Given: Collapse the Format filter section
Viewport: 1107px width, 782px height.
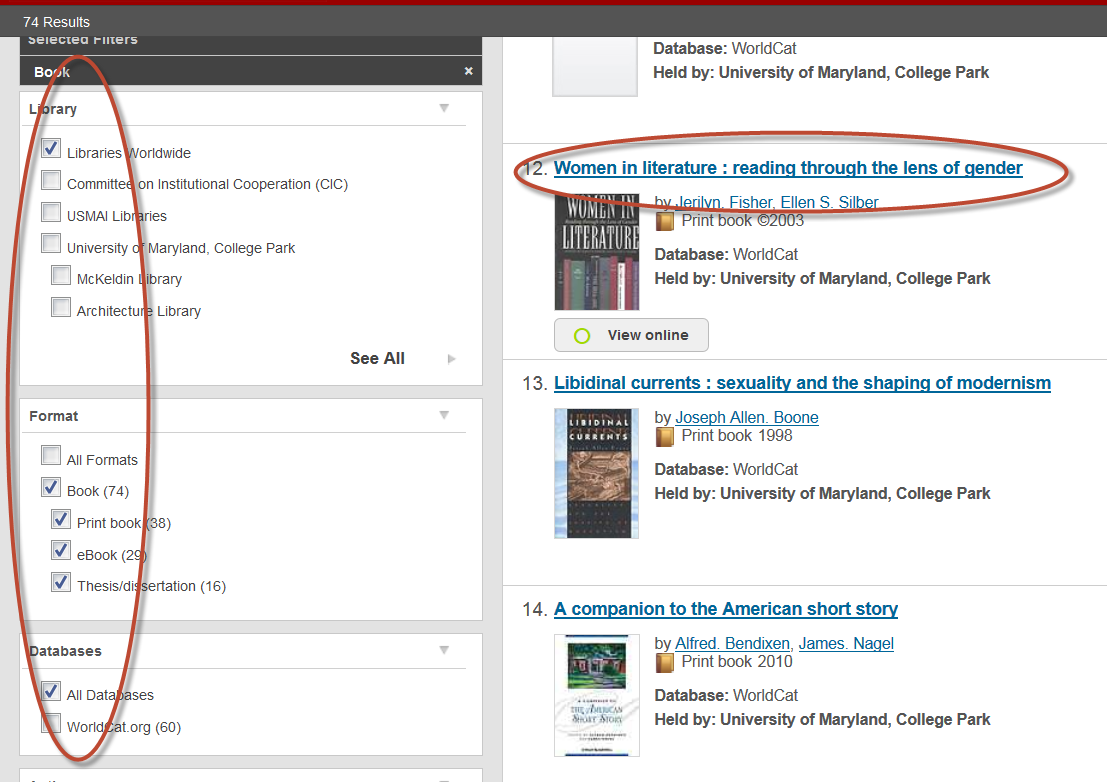Looking at the screenshot, I should click(444, 415).
